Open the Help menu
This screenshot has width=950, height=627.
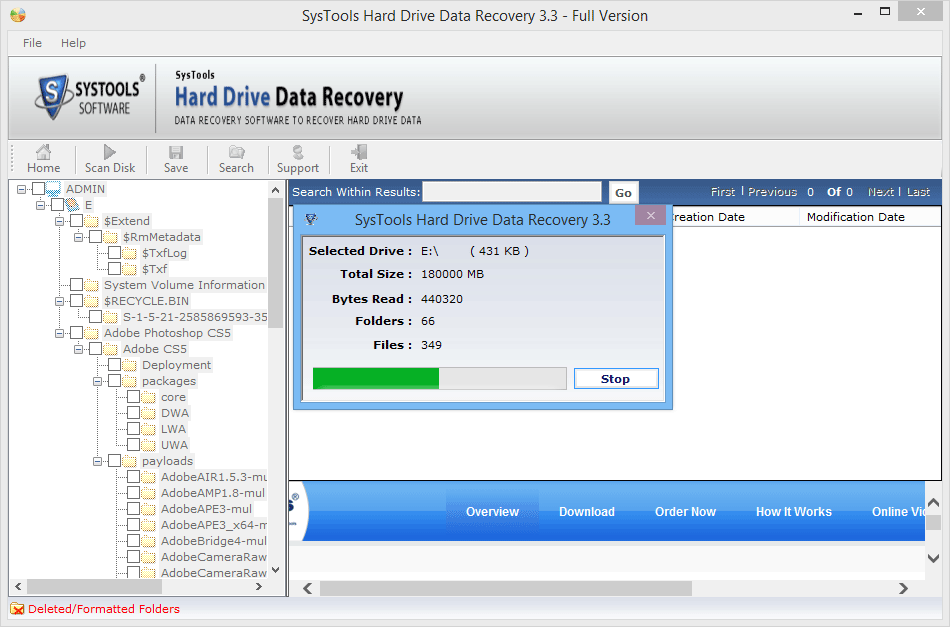point(73,43)
